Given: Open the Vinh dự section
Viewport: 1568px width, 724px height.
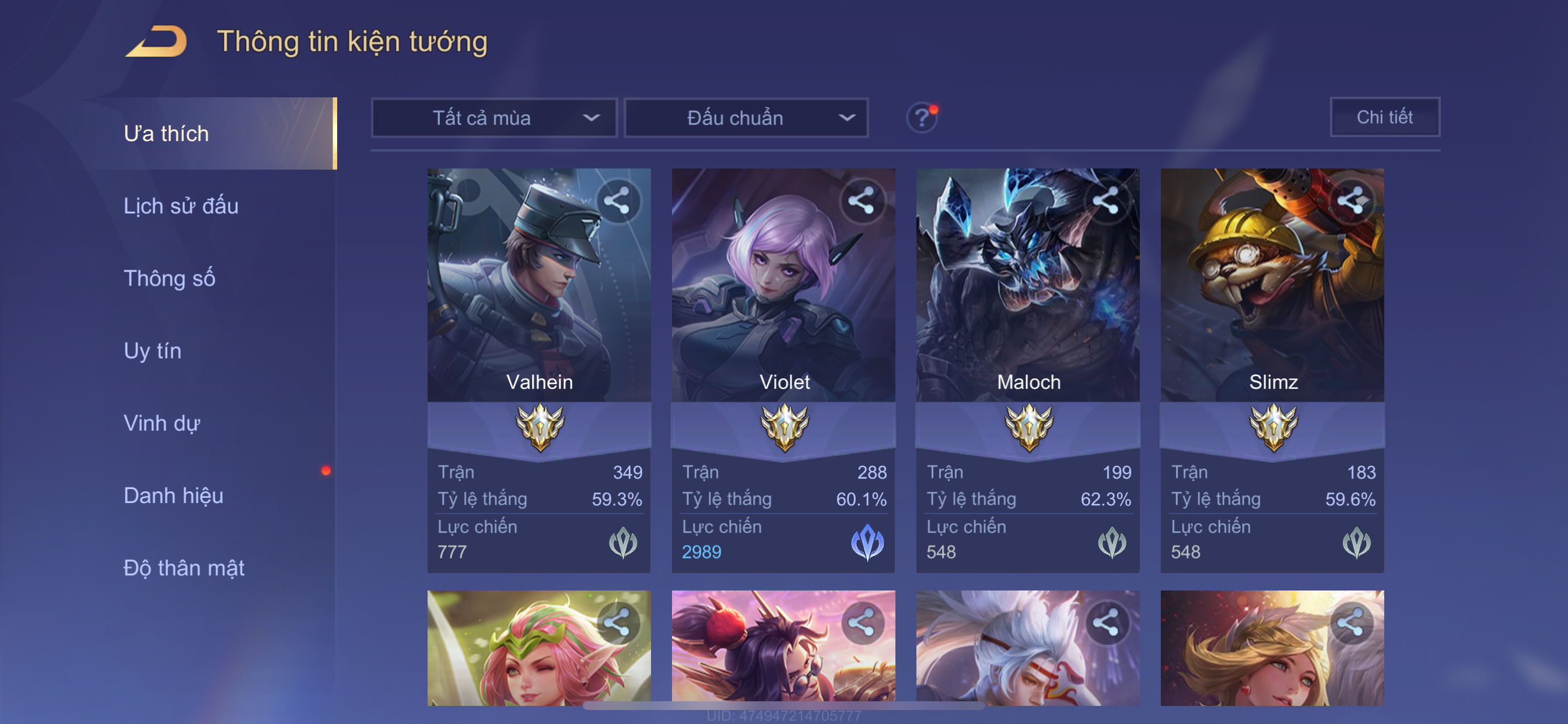Looking at the screenshot, I should pyautogui.click(x=162, y=423).
